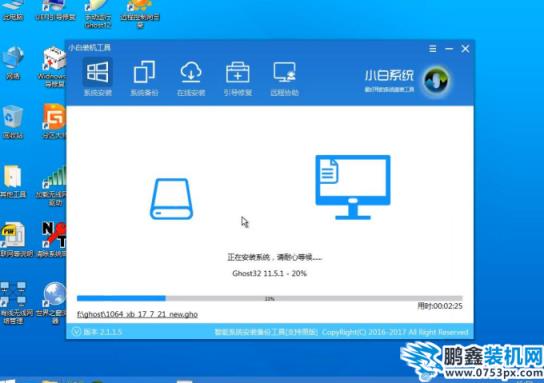
Task: Open the 有线无线网络管理 network shortcut
Action: tap(16, 303)
